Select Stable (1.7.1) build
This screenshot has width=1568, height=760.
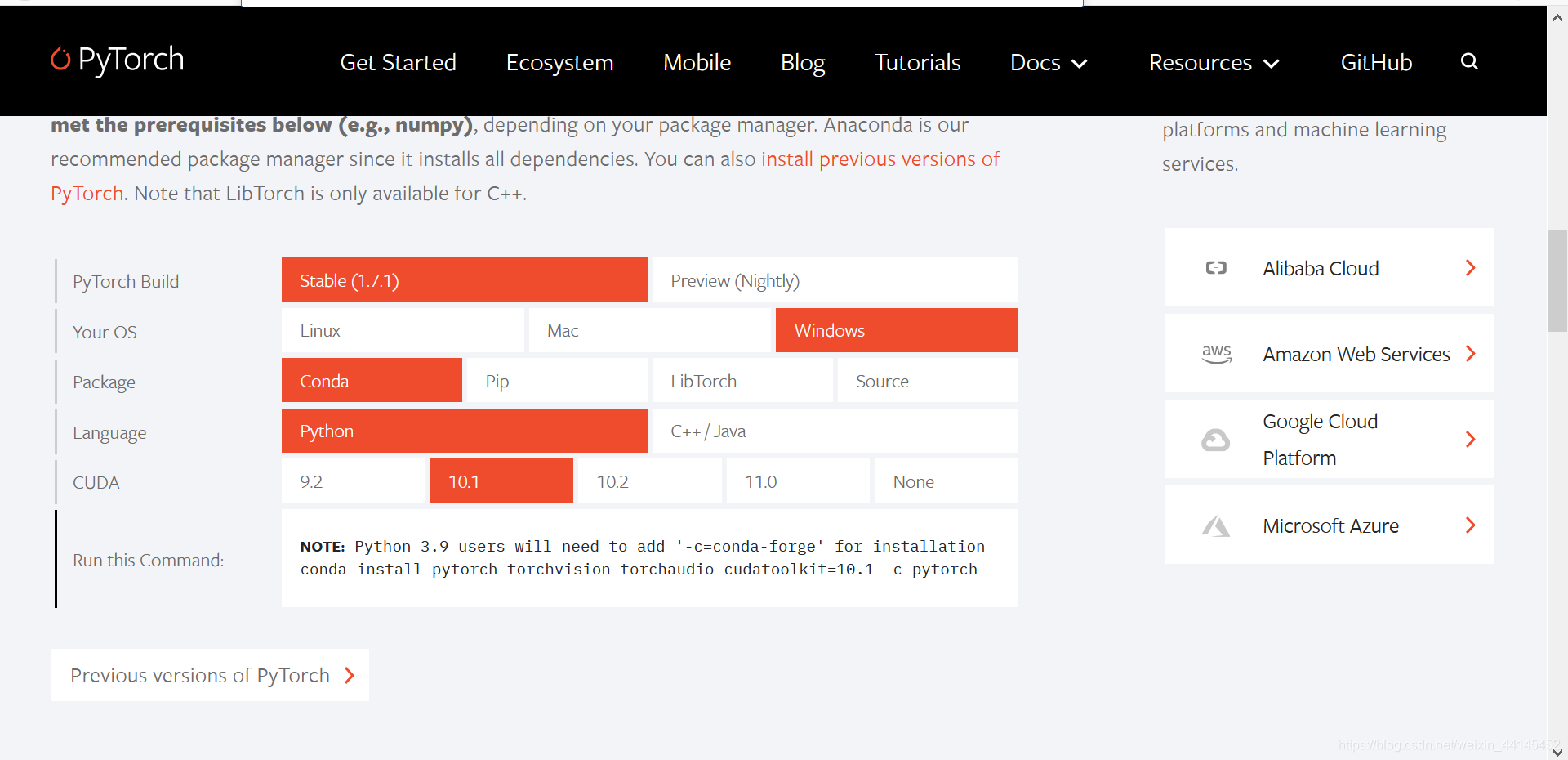465,280
